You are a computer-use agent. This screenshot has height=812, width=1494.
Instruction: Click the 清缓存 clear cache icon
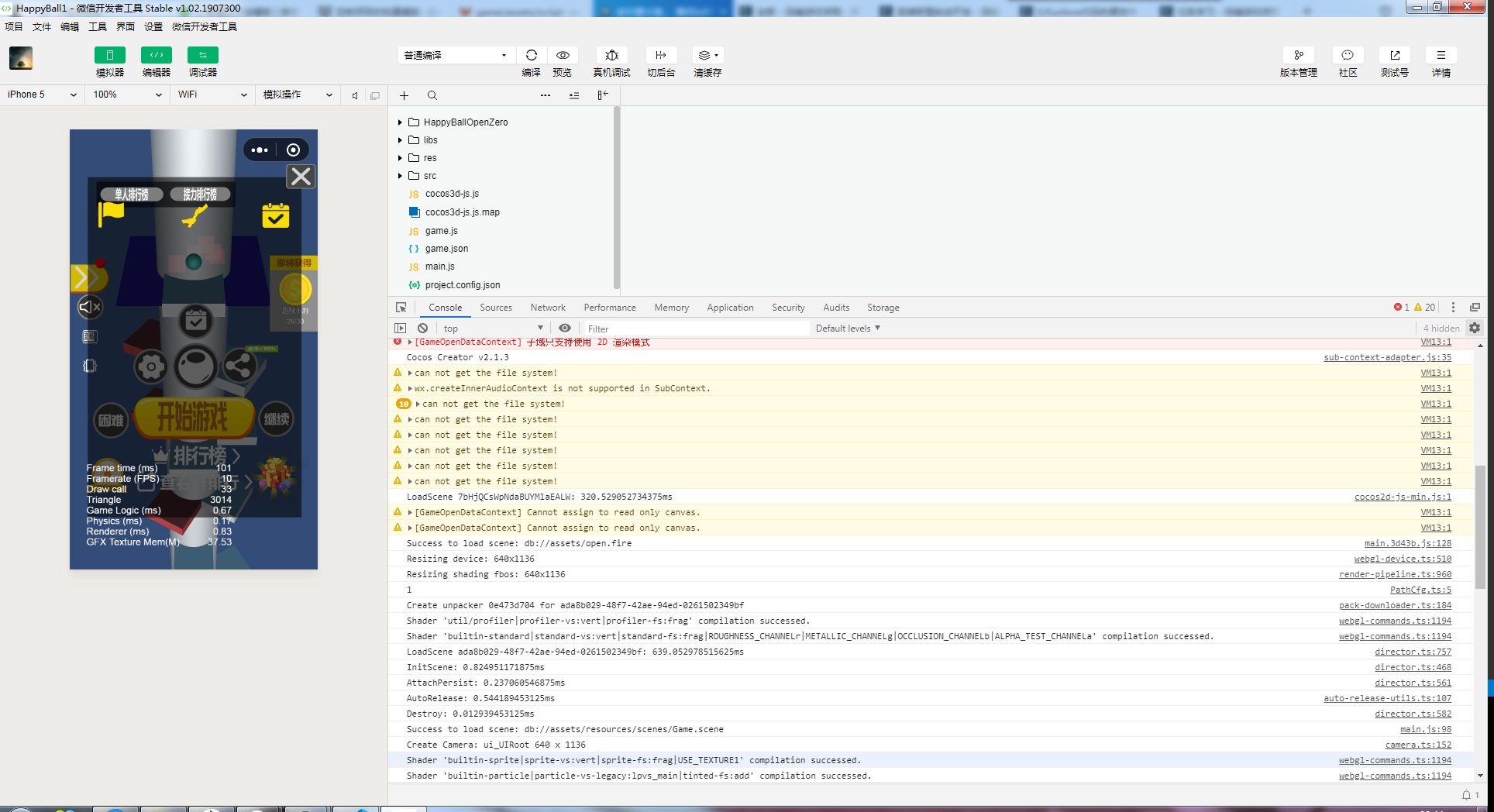tap(707, 55)
